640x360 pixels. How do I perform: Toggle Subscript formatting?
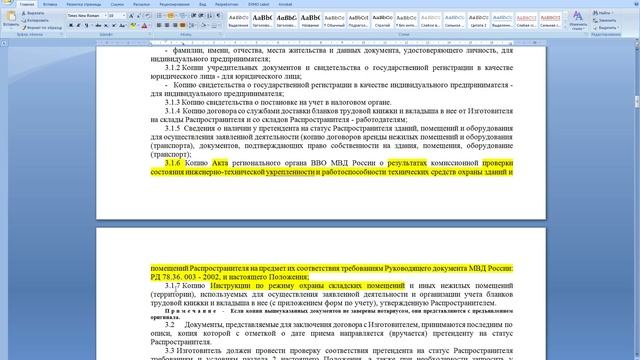[x=106, y=25]
